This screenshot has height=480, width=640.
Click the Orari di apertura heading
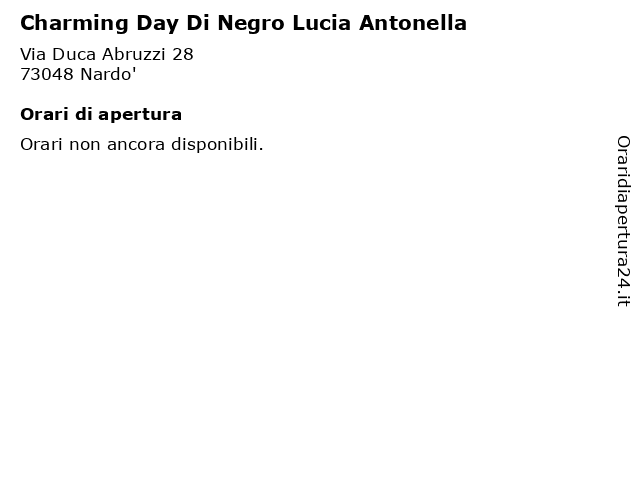click(x=101, y=115)
